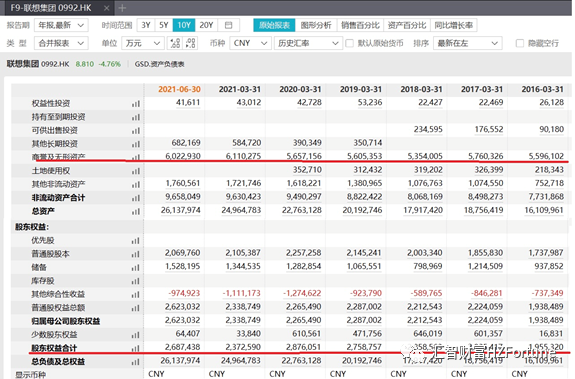This screenshot has height=379, width=575.
Task: Open 类型 dropdown showing 合并报表
Action: pyautogui.click(x=61, y=43)
